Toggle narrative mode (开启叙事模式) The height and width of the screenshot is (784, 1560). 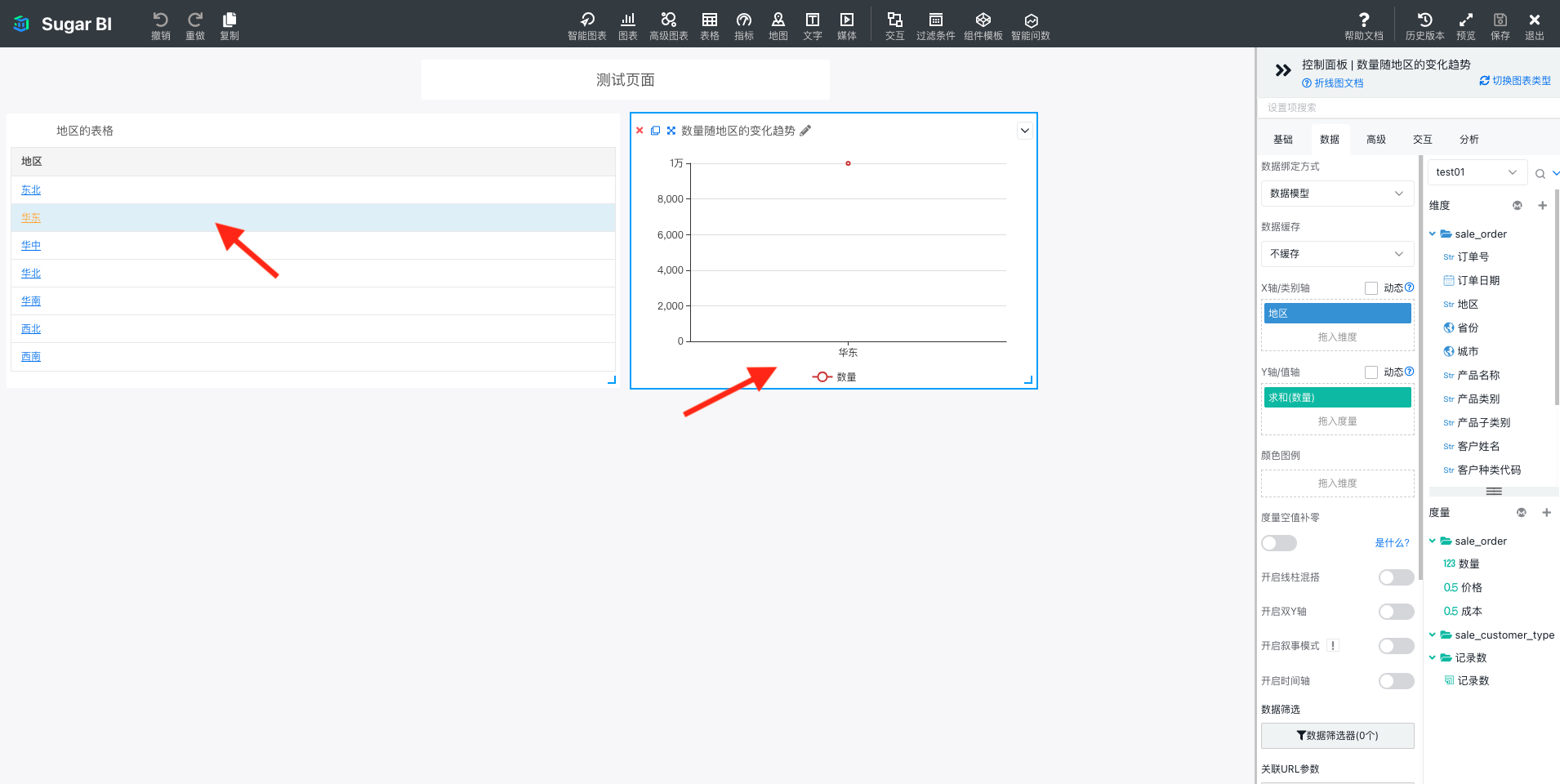(x=1396, y=646)
